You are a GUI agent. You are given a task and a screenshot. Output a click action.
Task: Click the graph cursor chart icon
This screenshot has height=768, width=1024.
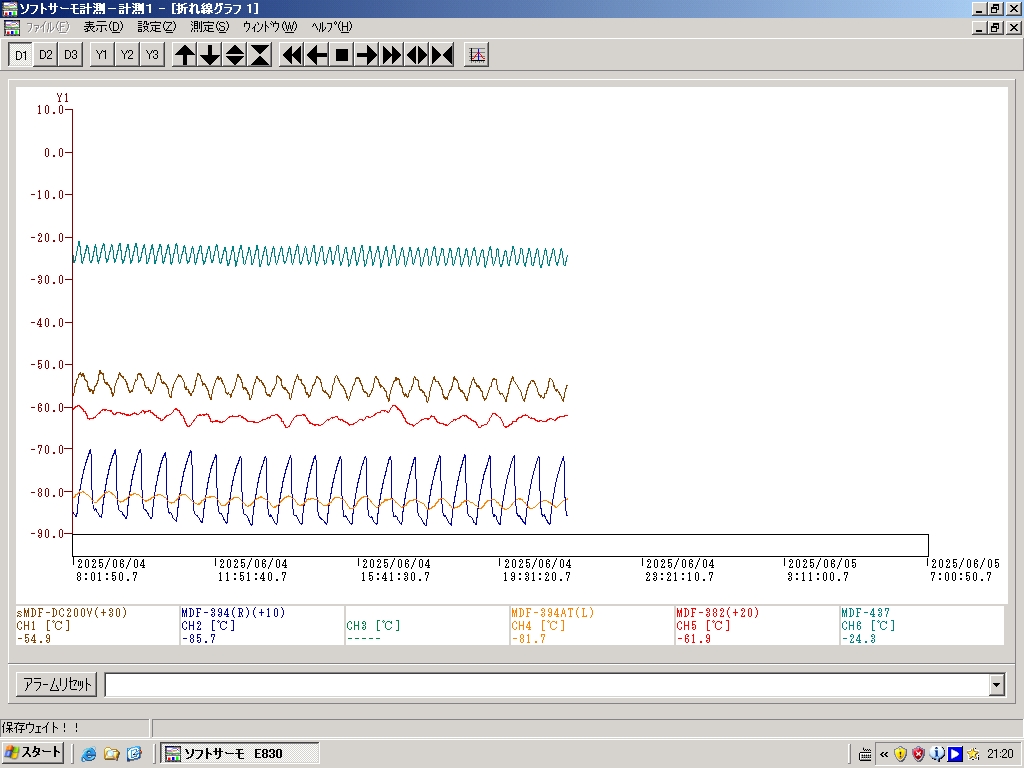(477, 55)
